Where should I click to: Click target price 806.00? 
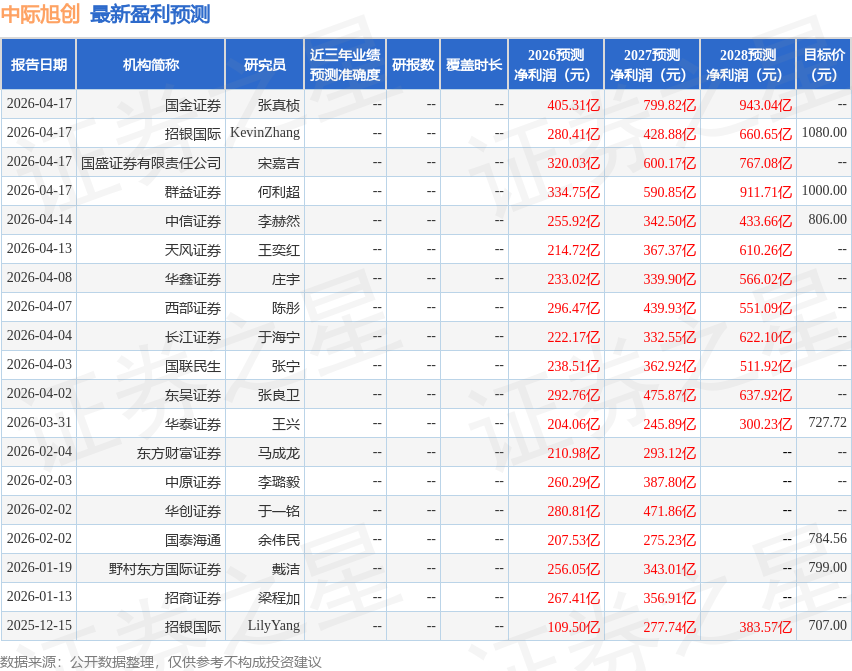point(828,220)
